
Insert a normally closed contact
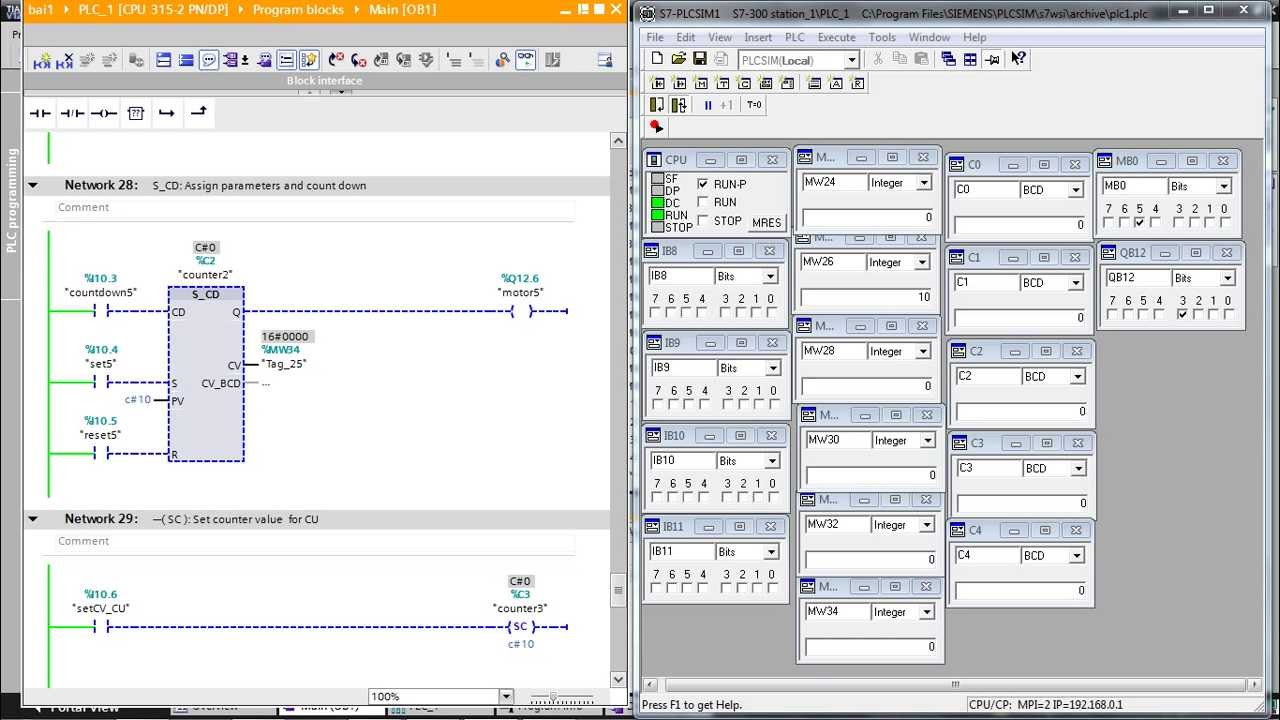coord(72,113)
